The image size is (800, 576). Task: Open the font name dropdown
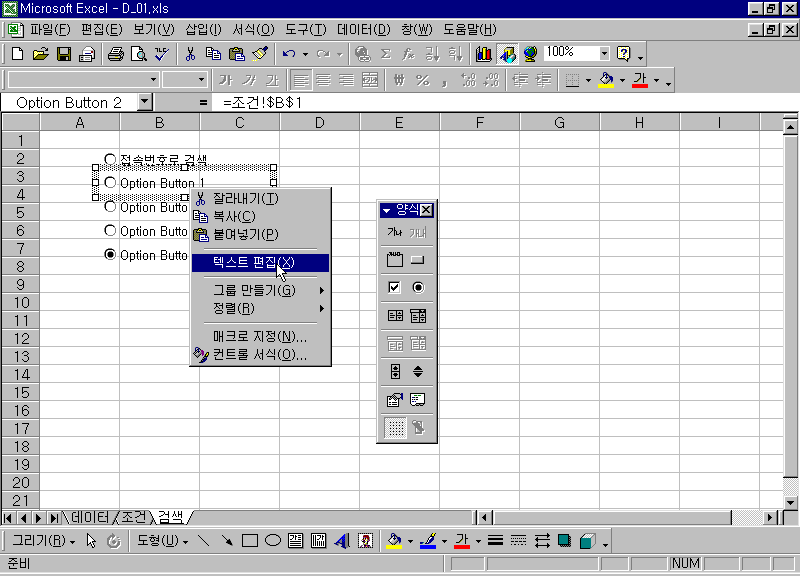pyautogui.click(x=153, y=80)
